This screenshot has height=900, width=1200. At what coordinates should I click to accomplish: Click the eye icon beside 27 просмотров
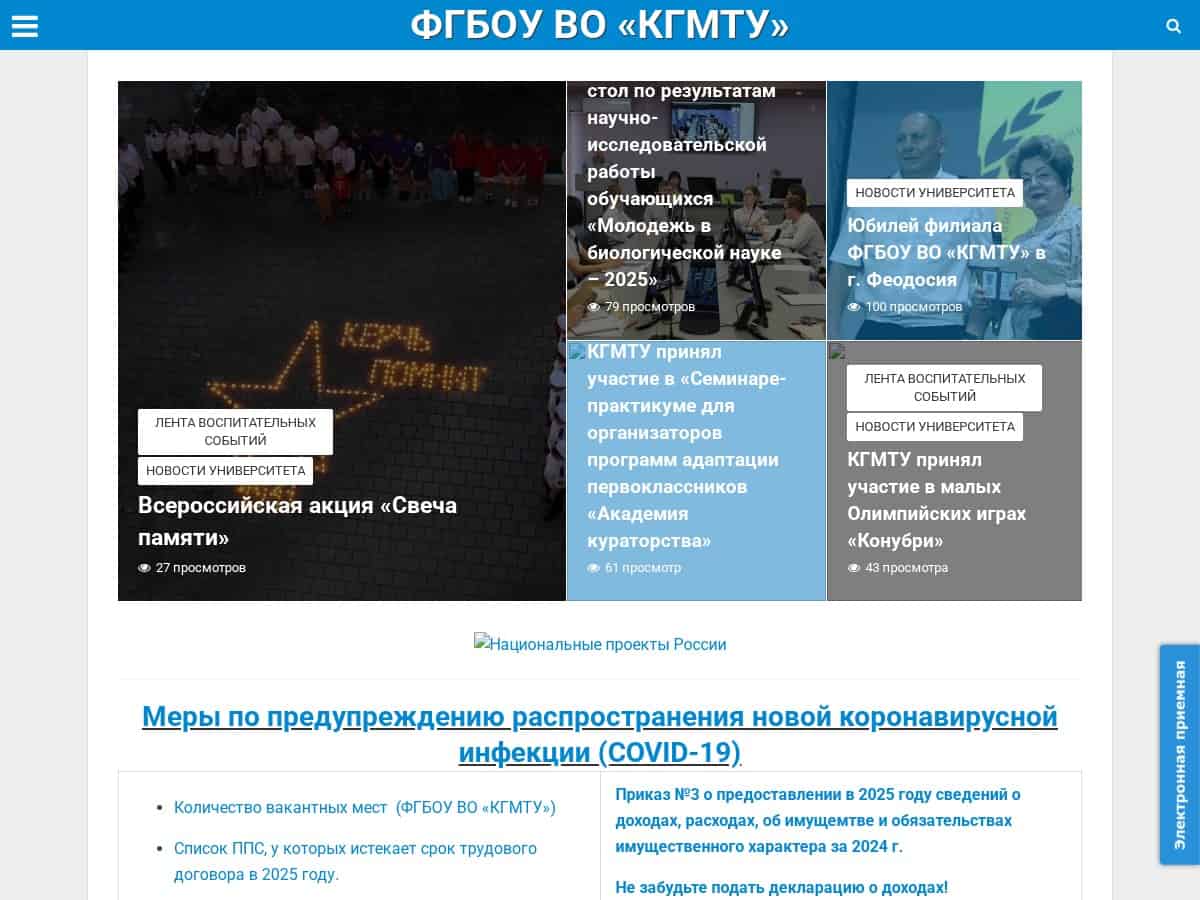tap(144, 568)
